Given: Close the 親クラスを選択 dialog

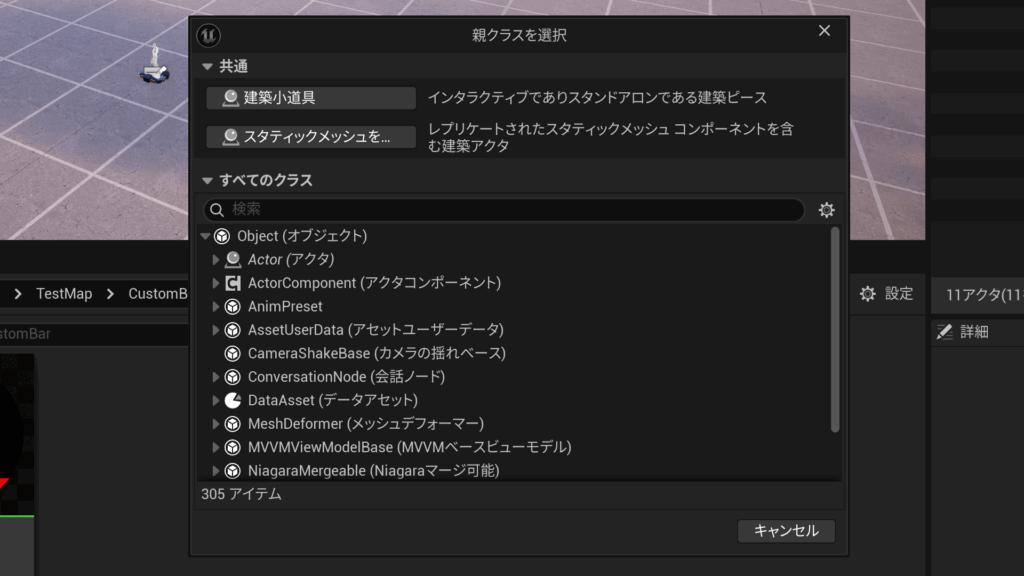Looking at the screenshot, I should (x=824, y=31).
